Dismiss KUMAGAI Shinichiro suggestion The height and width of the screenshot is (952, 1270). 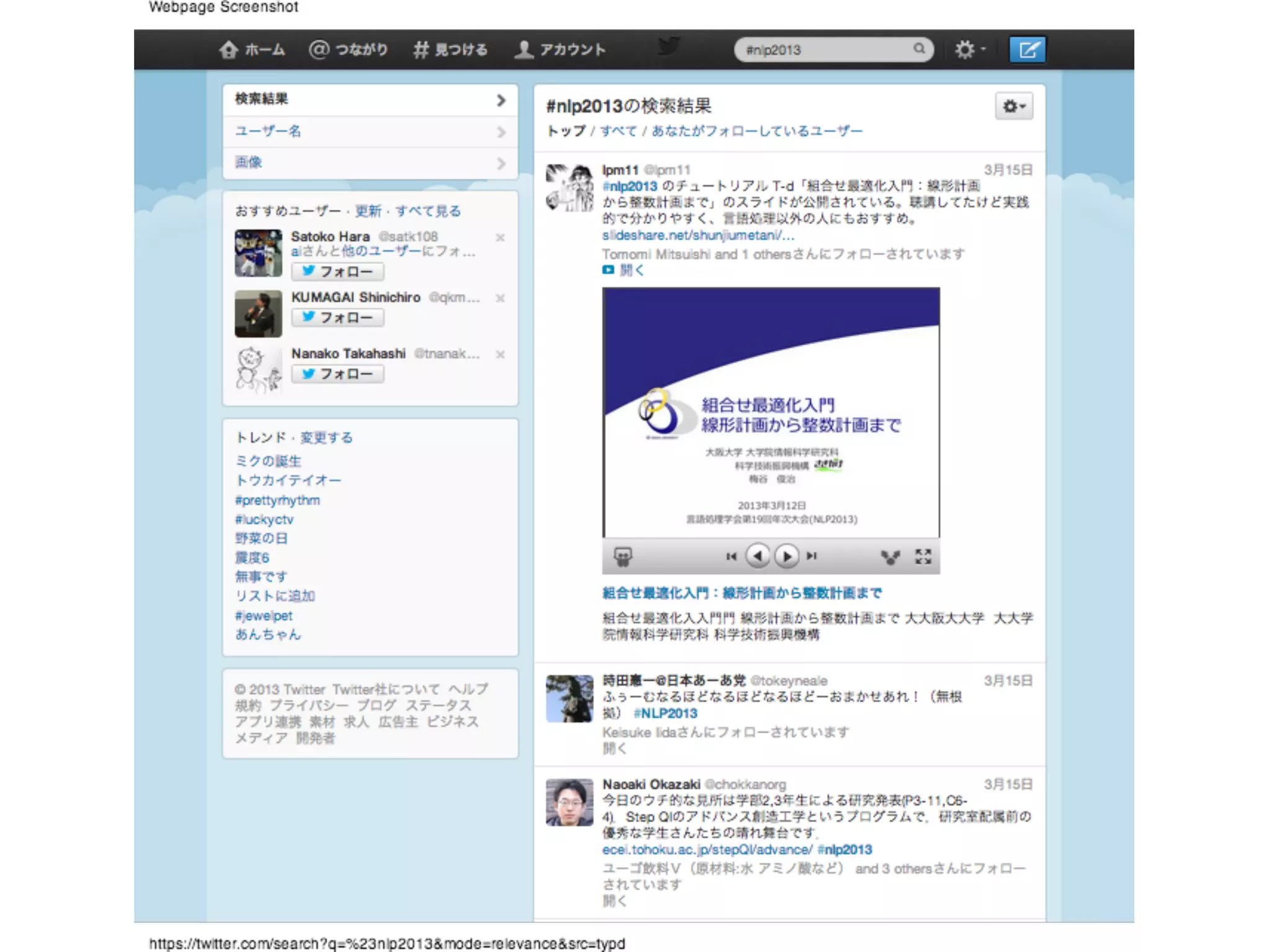pyautogui.click(x=500, y=298)
